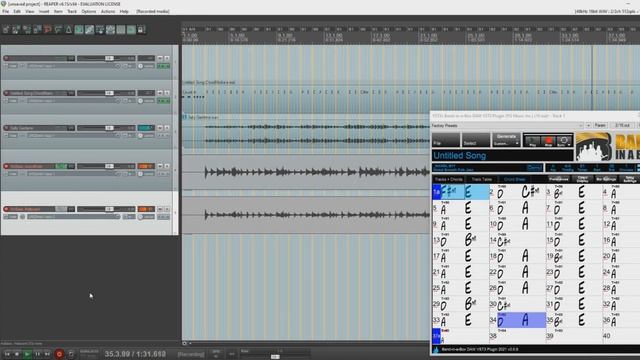Toggle envelope points move with items icon
The width and height of the screenshot is (640, 360).
(110, 30)
